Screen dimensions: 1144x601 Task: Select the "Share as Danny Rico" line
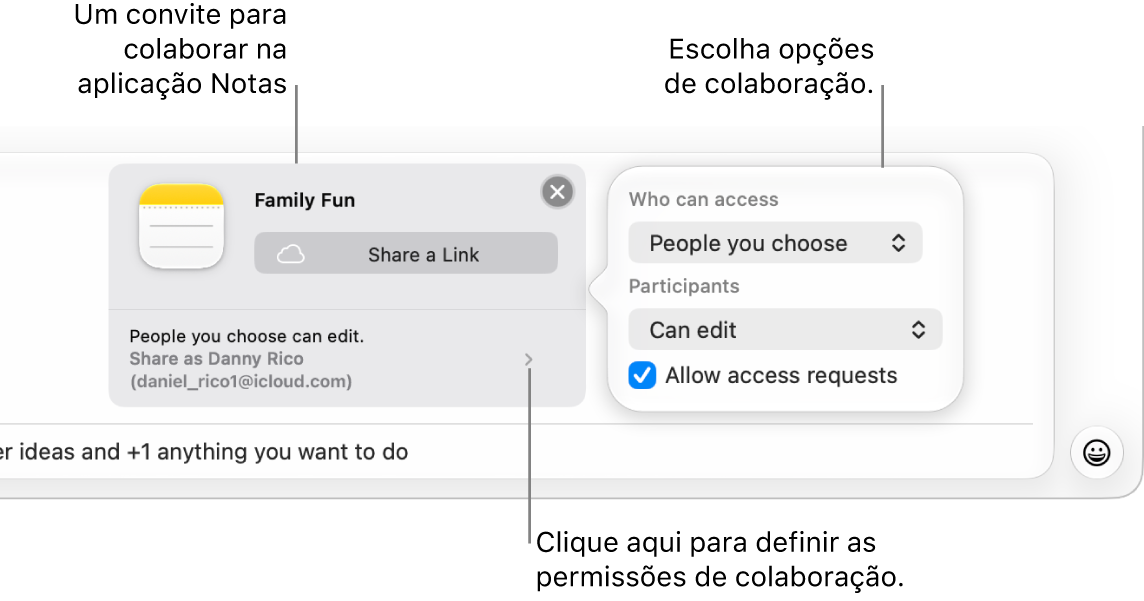point(216,359)
